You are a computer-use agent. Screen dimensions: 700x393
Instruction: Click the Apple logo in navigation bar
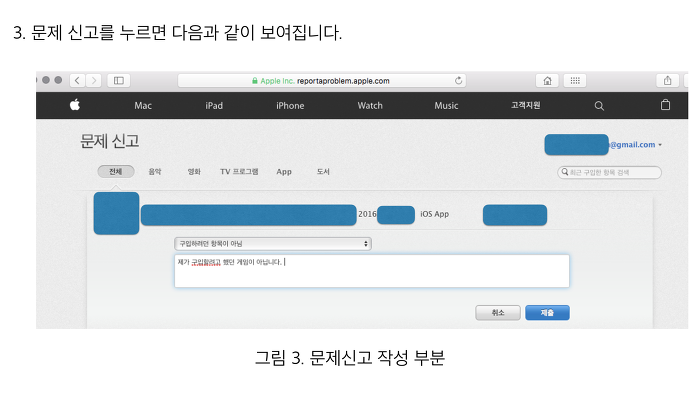[x=75, y=105]
